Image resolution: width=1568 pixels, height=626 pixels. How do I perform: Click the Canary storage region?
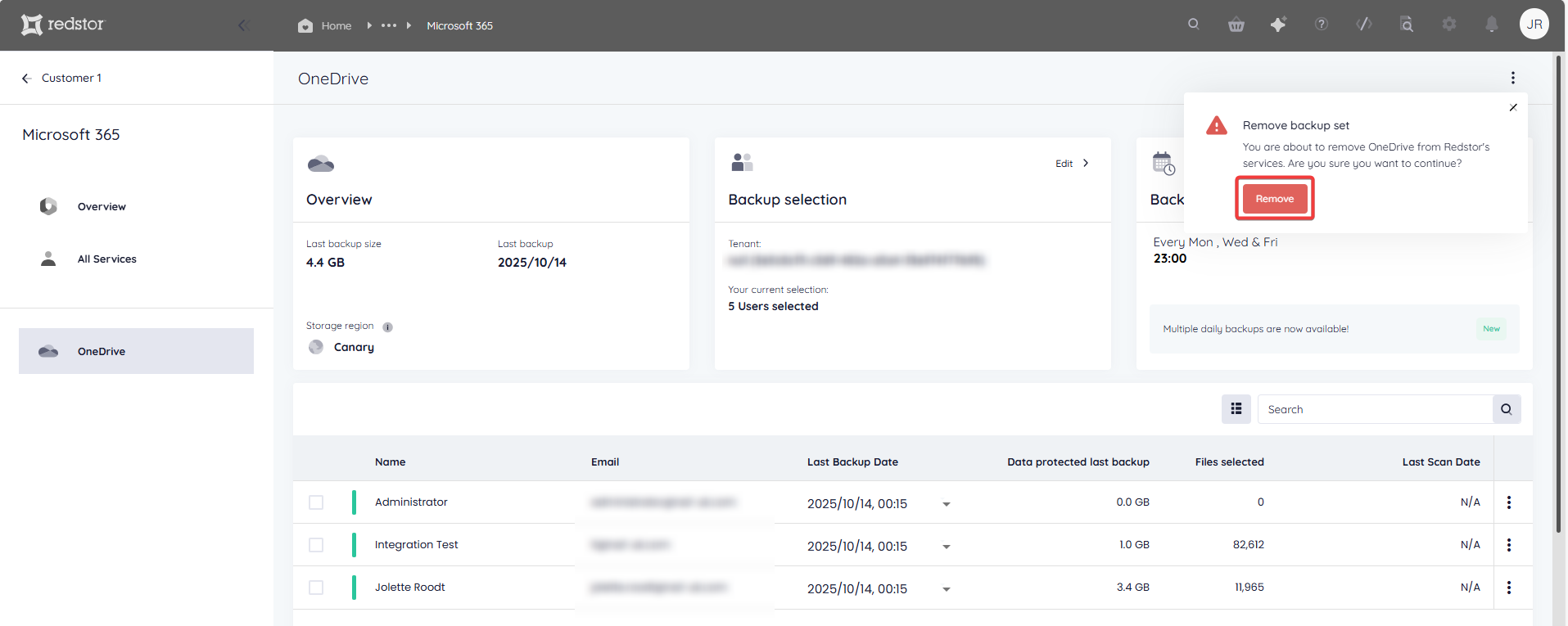pyautogui.click(x=341, y=347)
